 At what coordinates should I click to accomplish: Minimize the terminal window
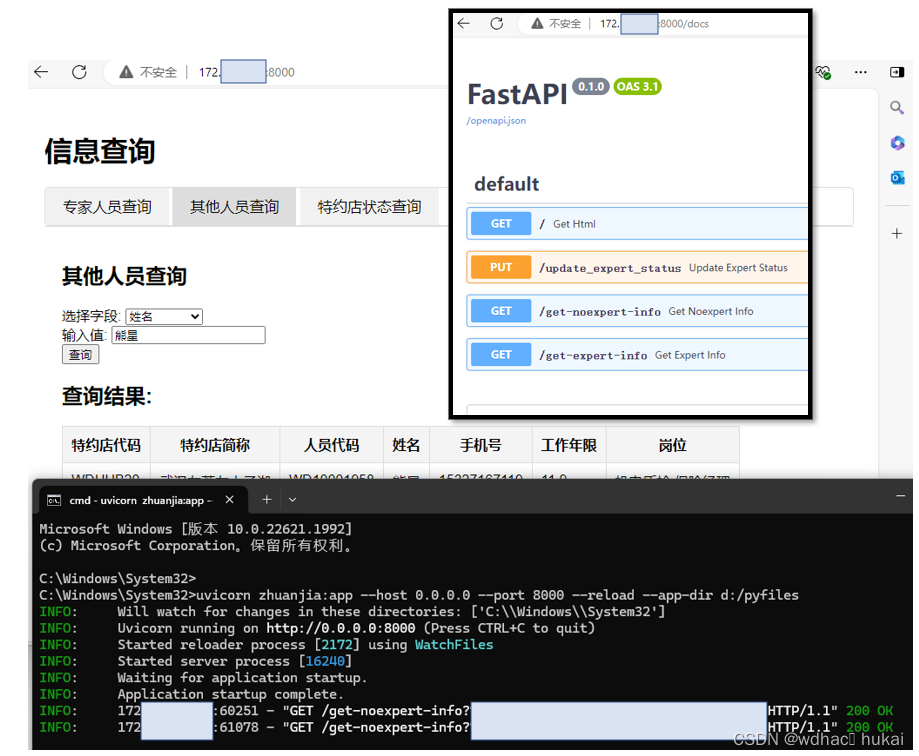[x=900, y=496]
